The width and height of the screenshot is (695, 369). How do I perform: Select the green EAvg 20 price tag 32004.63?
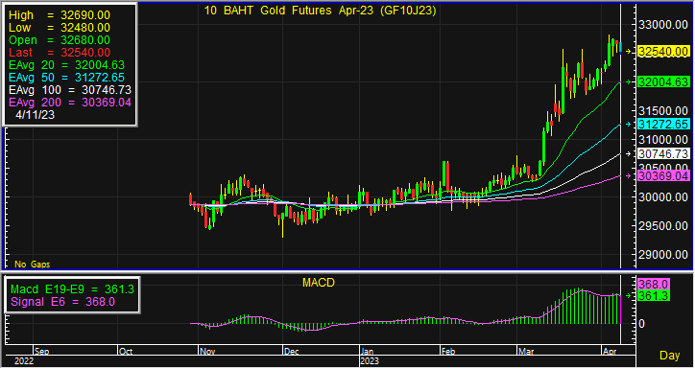click(663, 82)
